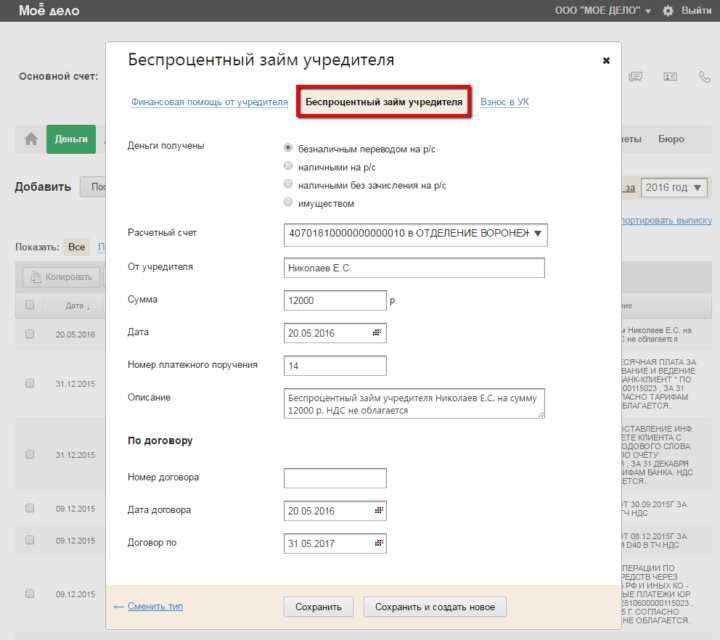Open calendar icon in Дата договора field

coord(379,511)
